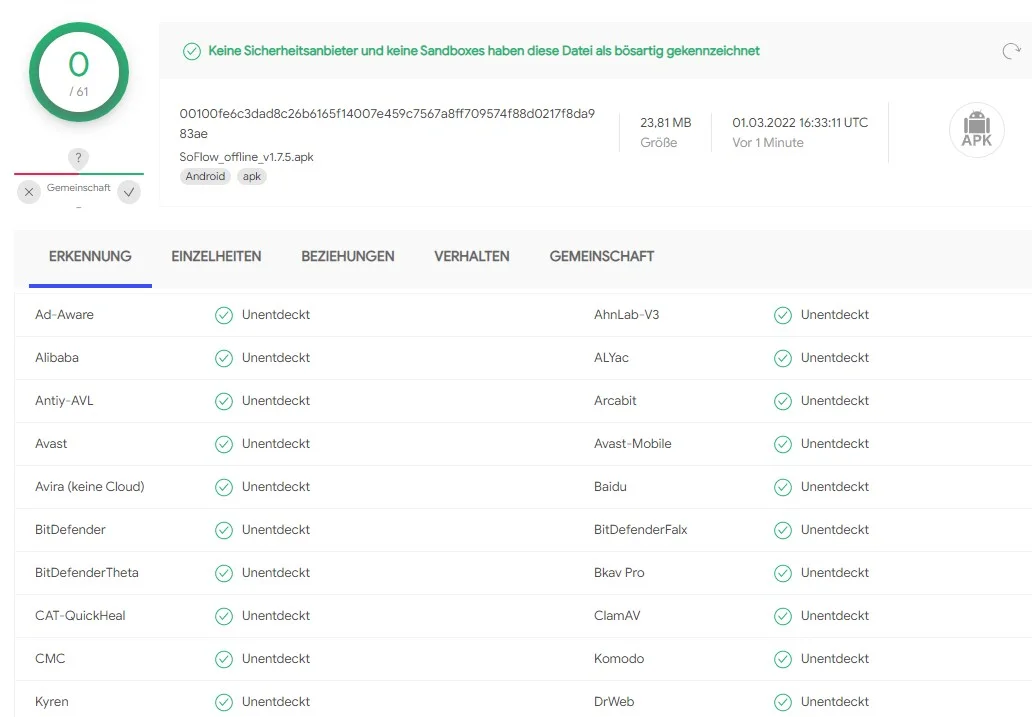Open the BEZIEHUNGEN tab
Image resolution: width=1032 pixels, height=717 pixels.
(348, 256)
